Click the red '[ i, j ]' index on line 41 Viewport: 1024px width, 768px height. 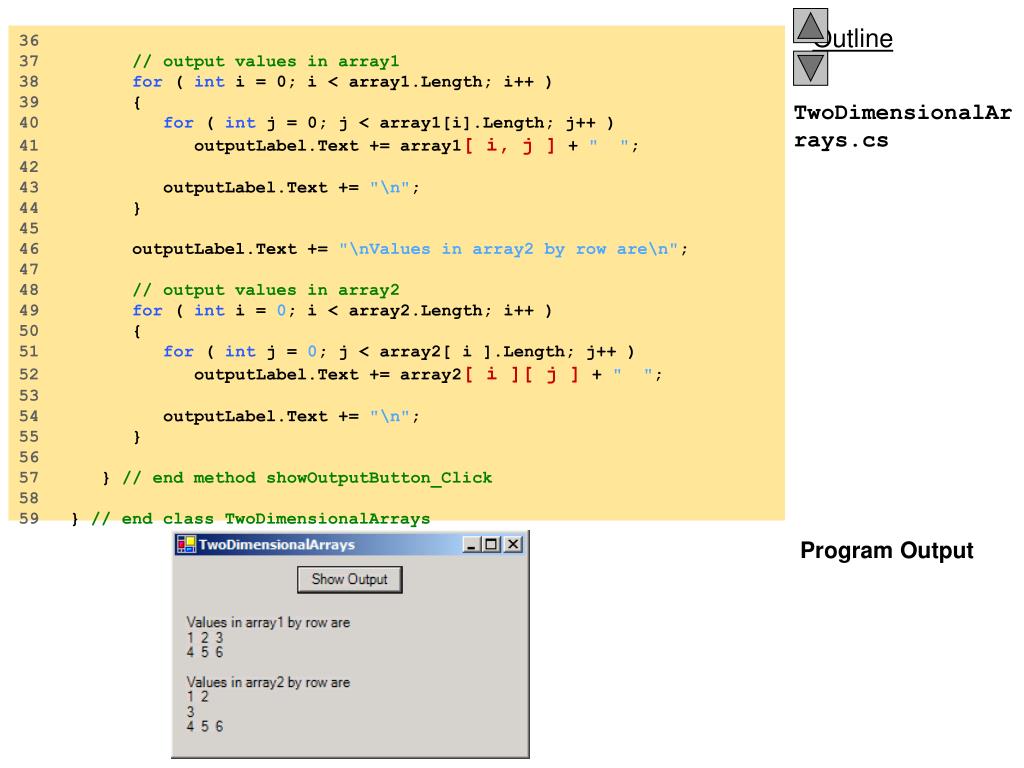[x=510, y=145]
